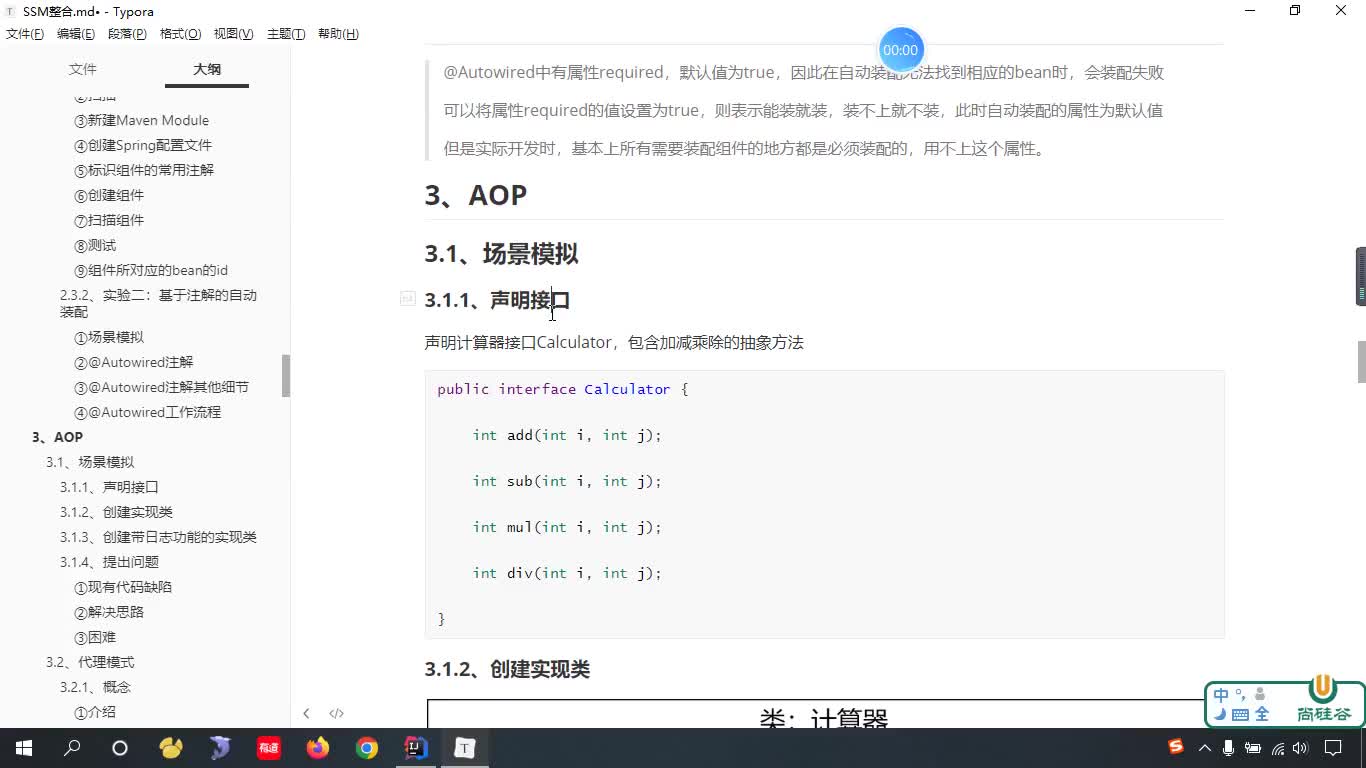1366x768 pixels.
Task: Open Cortana circle on taskbar
Action: [x=120, y=748]
